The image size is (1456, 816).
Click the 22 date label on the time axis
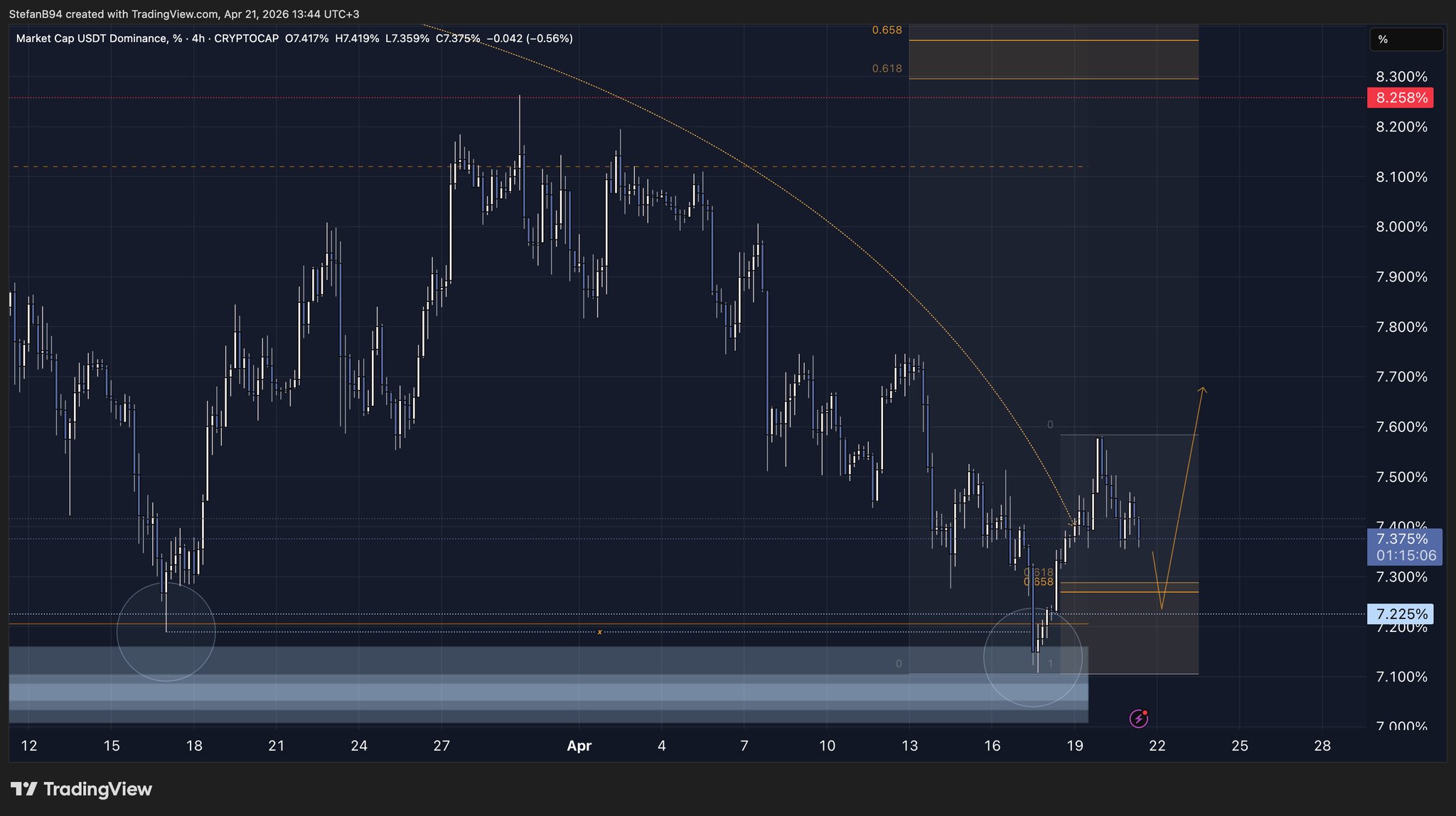pos(1157,746)
